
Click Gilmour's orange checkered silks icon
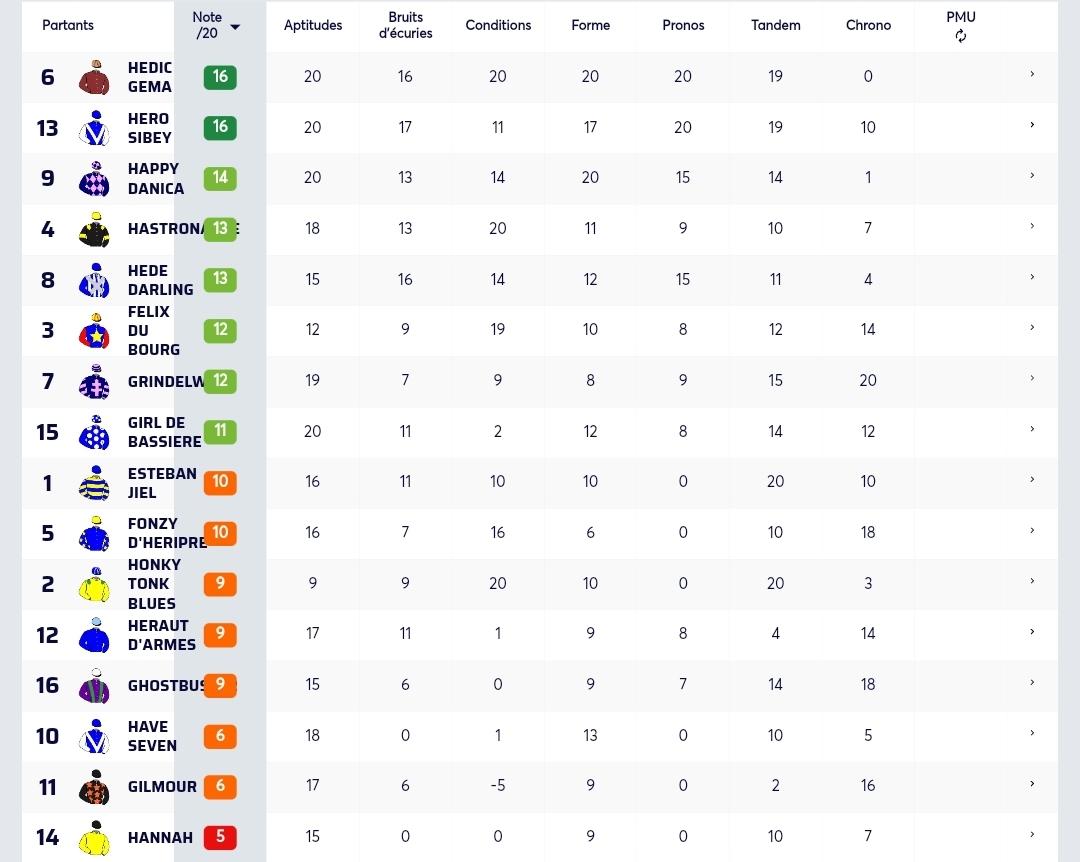[94, 787]
